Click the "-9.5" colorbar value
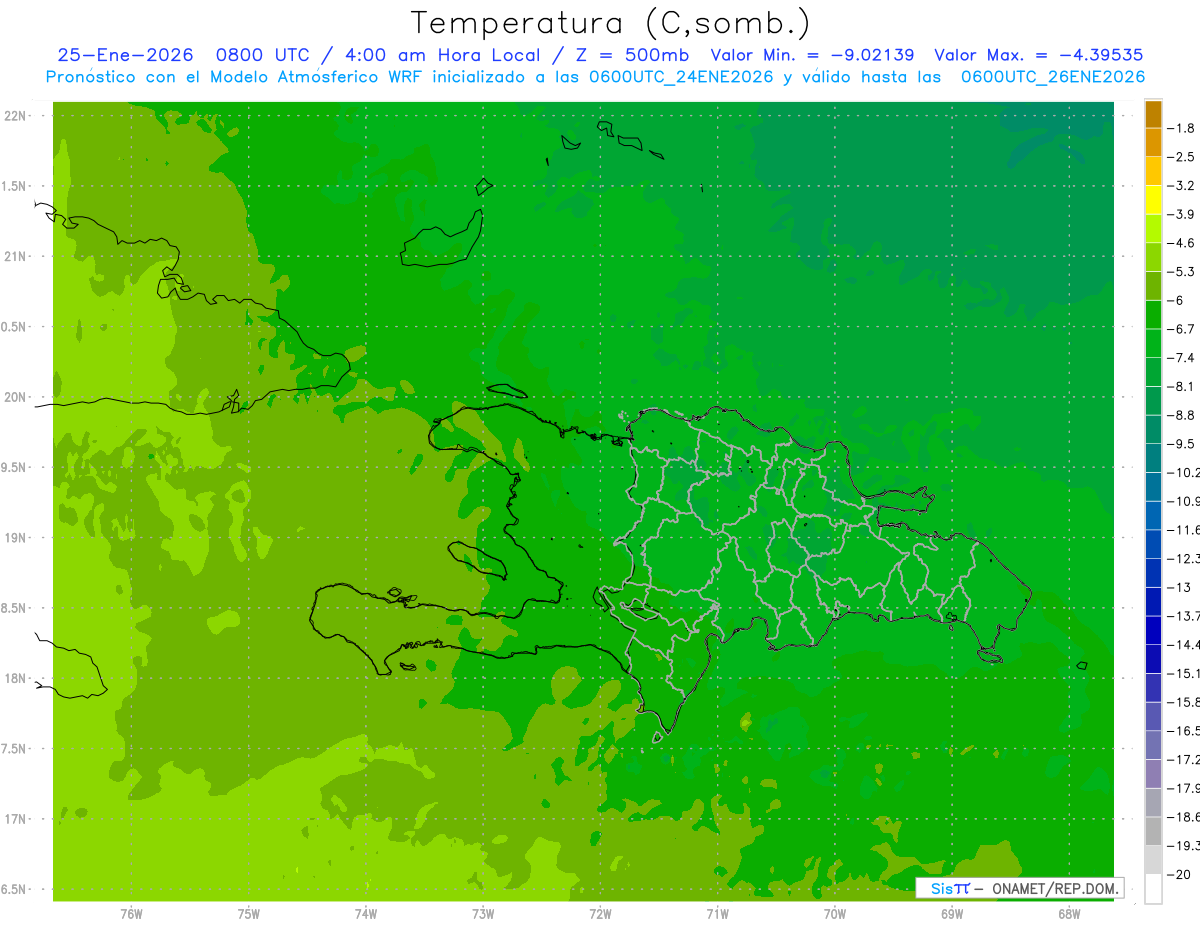The image size is (1200, 927). pyautogui.click(x=1183, y=444)
